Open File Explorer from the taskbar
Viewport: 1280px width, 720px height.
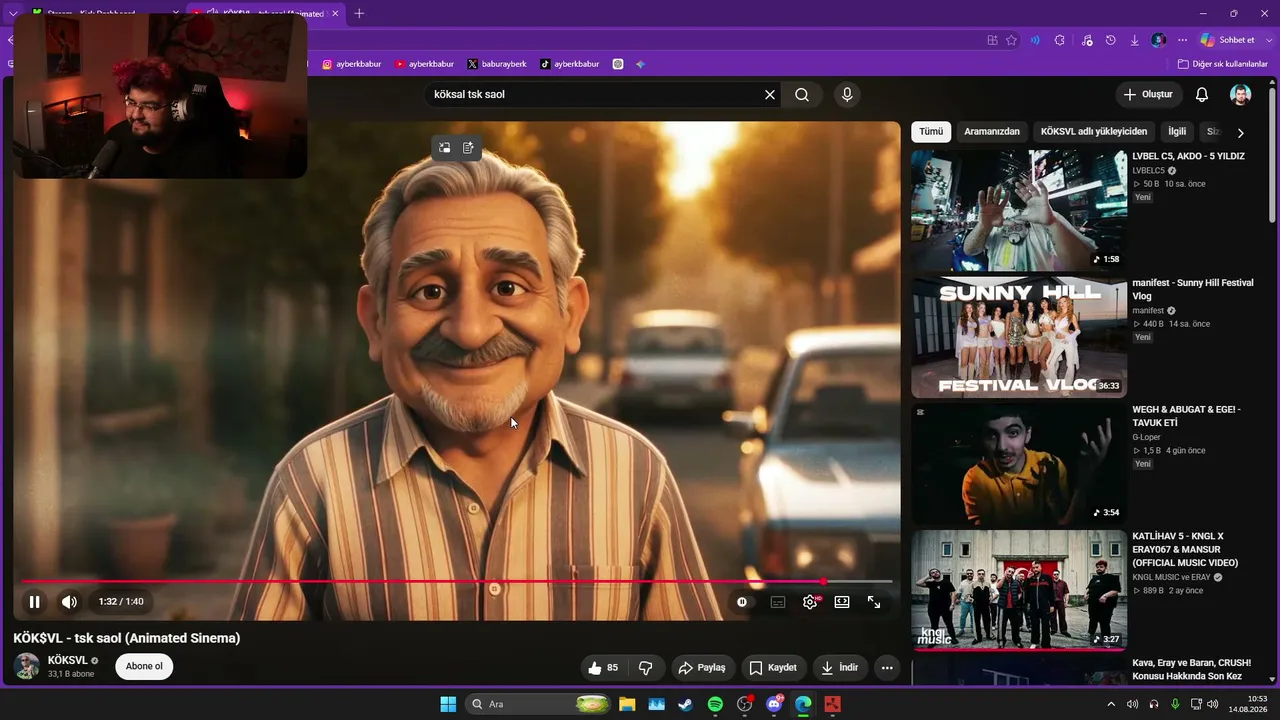pos(627,704)
